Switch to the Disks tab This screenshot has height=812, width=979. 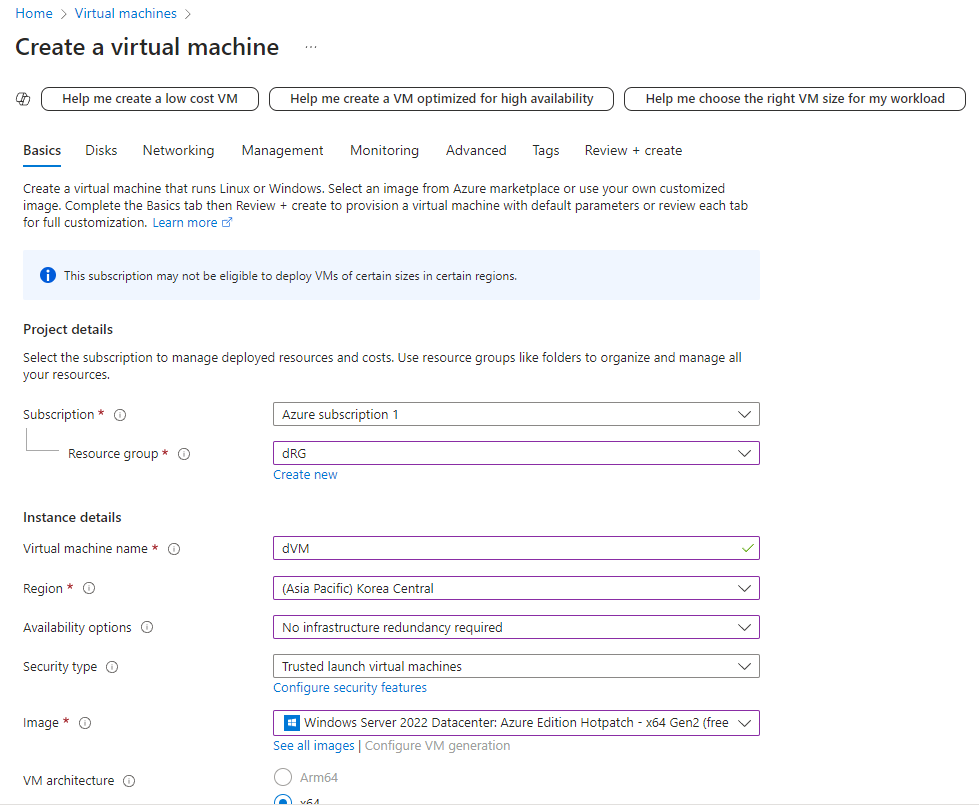point(101,150)
